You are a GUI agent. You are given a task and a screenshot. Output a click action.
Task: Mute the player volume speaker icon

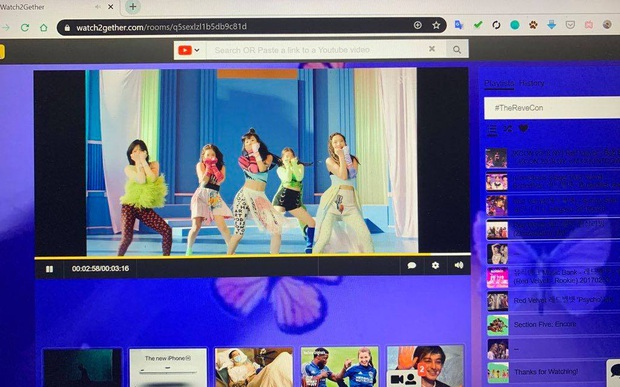[459, 265]
